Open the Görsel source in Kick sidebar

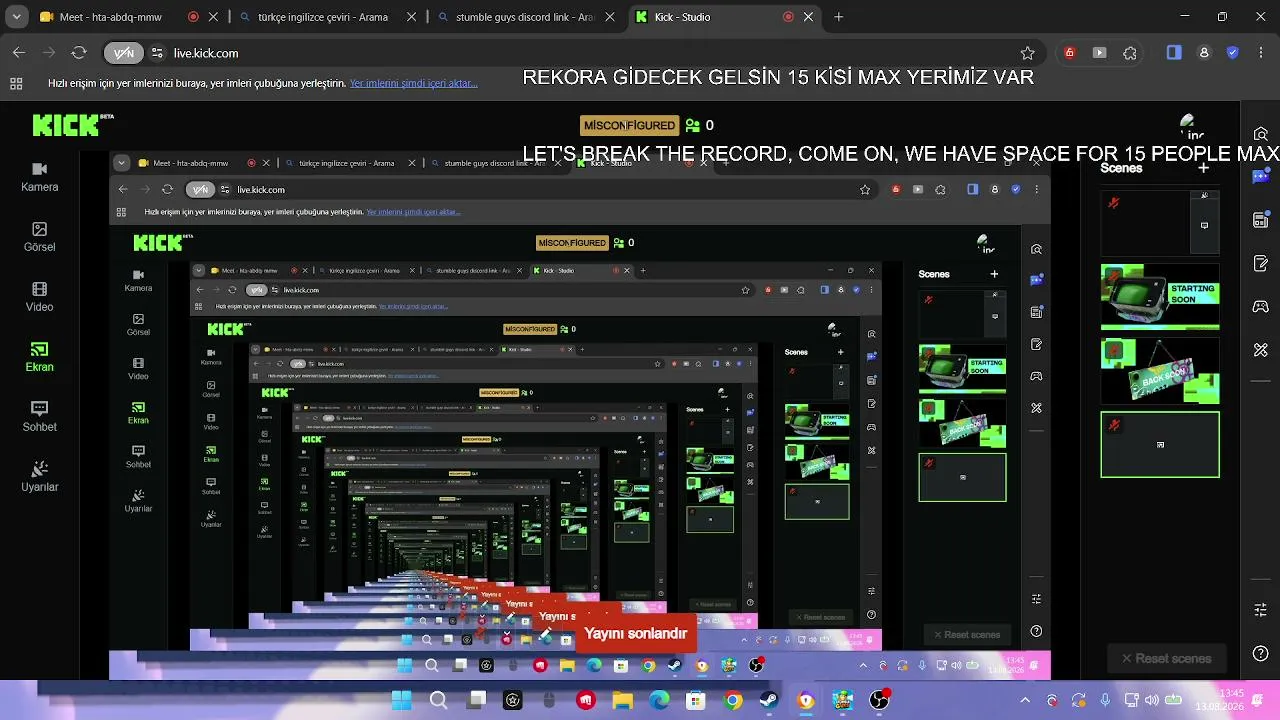tap(40, 237)
